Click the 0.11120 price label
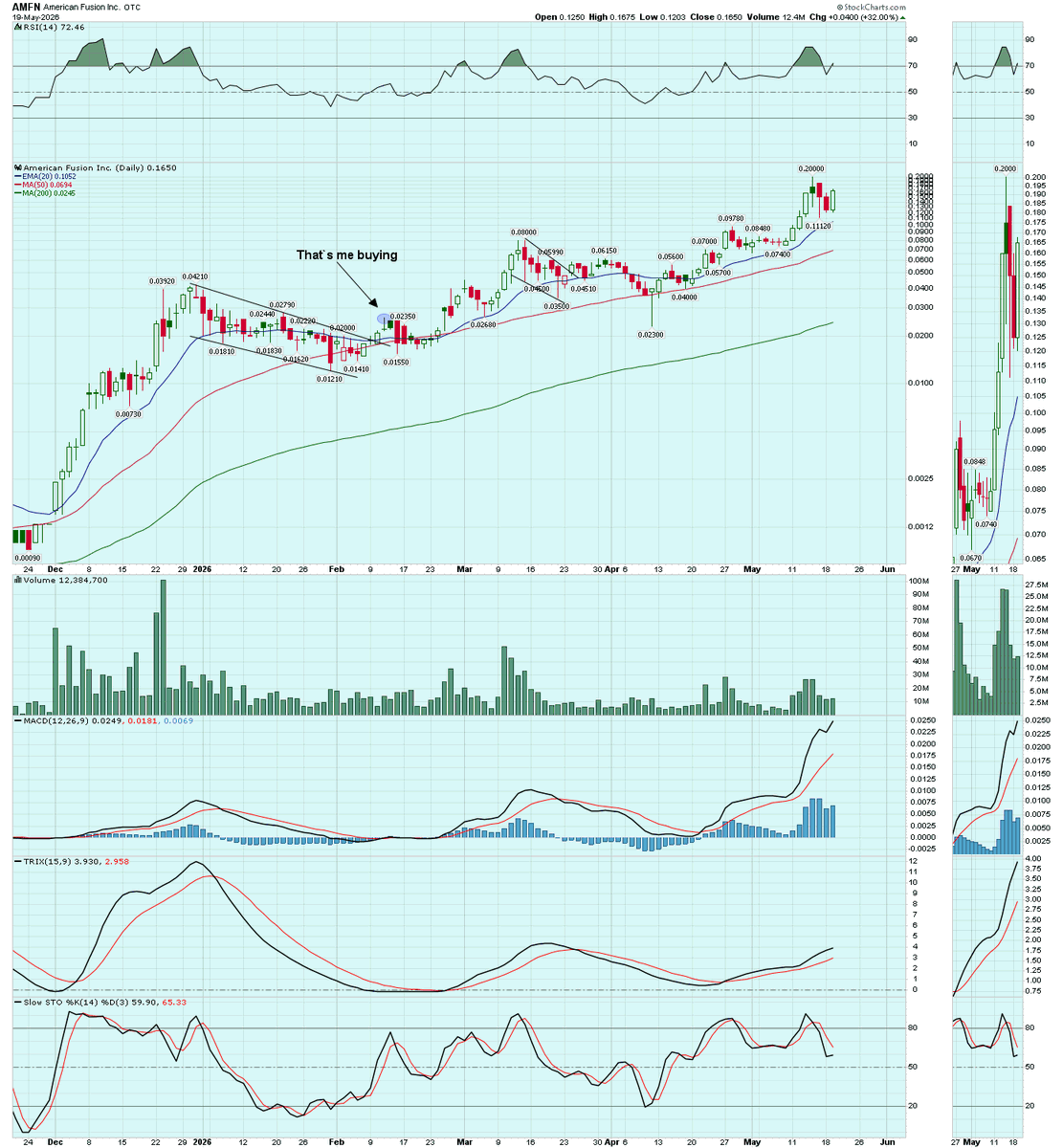The height and width of the screenshot is (1148, 1063). pos(820,227)
